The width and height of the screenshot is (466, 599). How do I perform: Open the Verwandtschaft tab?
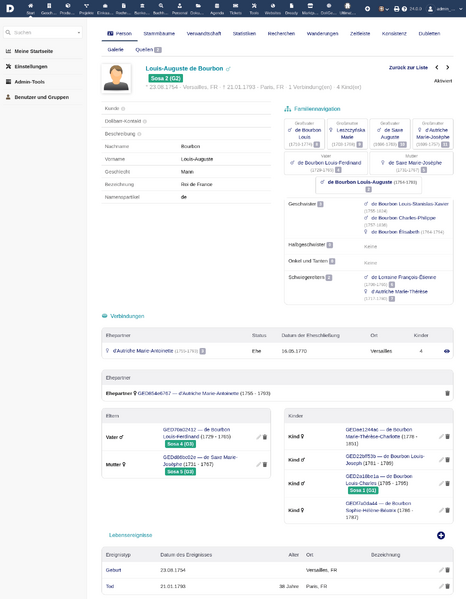coord(204,34)
